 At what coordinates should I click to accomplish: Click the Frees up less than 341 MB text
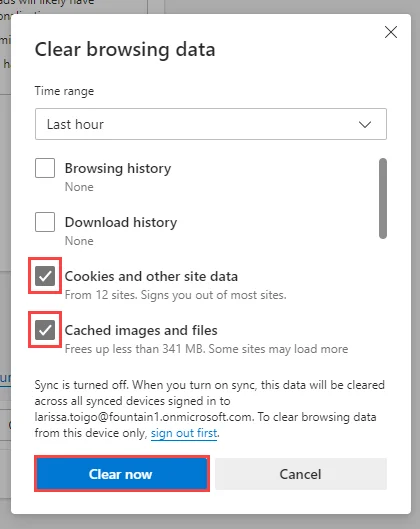point(206,349)
